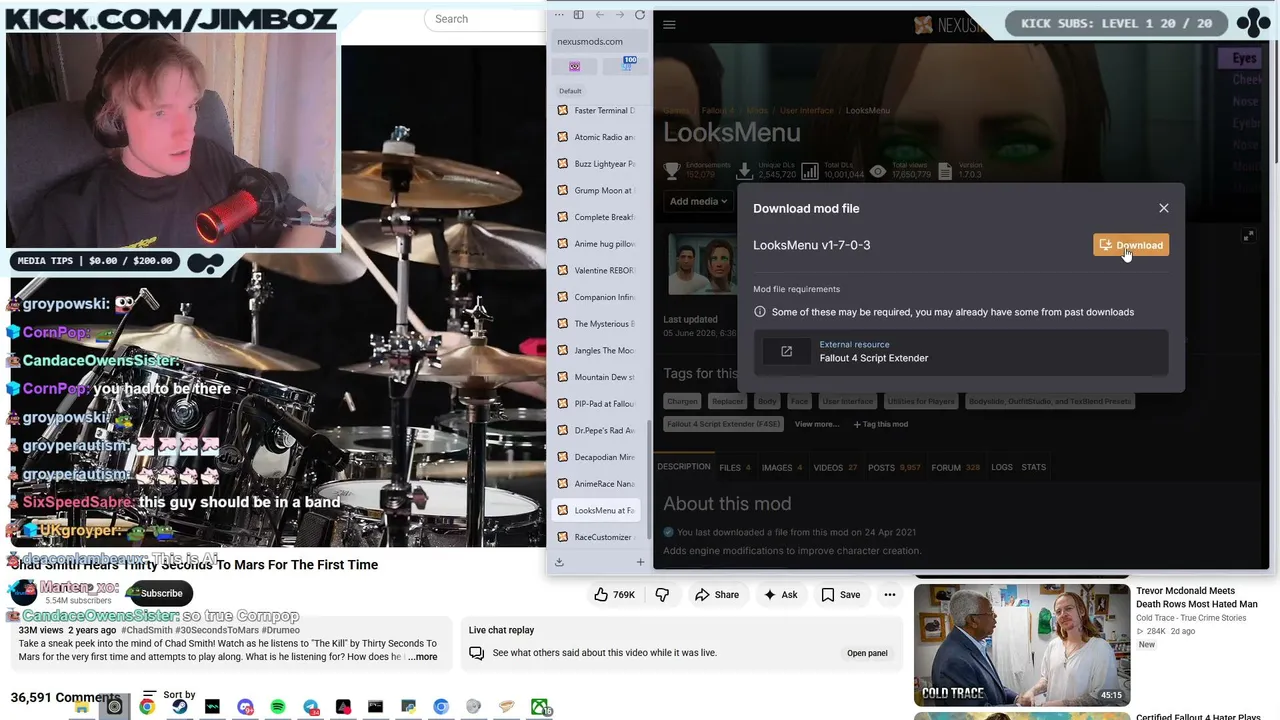Screen dimensions: 1280x720
Task: Open Google Chrome from the taskbar
Action: click(x=147, y=707)
